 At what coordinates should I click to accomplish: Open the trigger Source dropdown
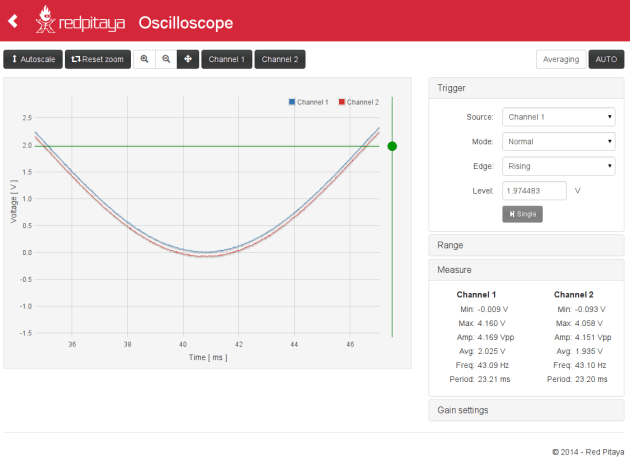558,117
